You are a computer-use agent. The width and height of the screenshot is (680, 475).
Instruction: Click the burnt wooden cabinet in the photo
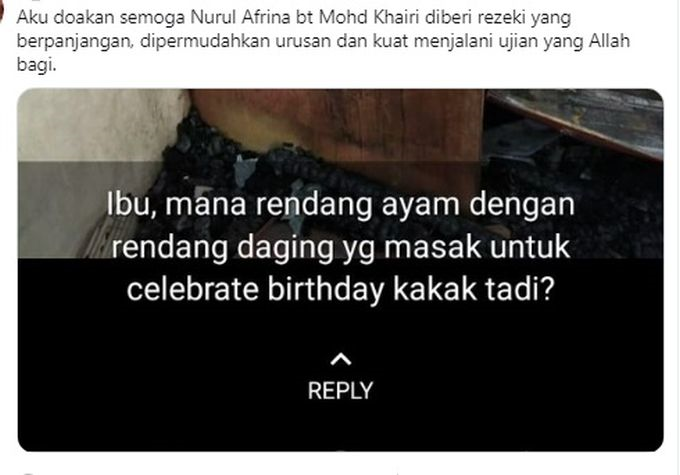point(338,132)
